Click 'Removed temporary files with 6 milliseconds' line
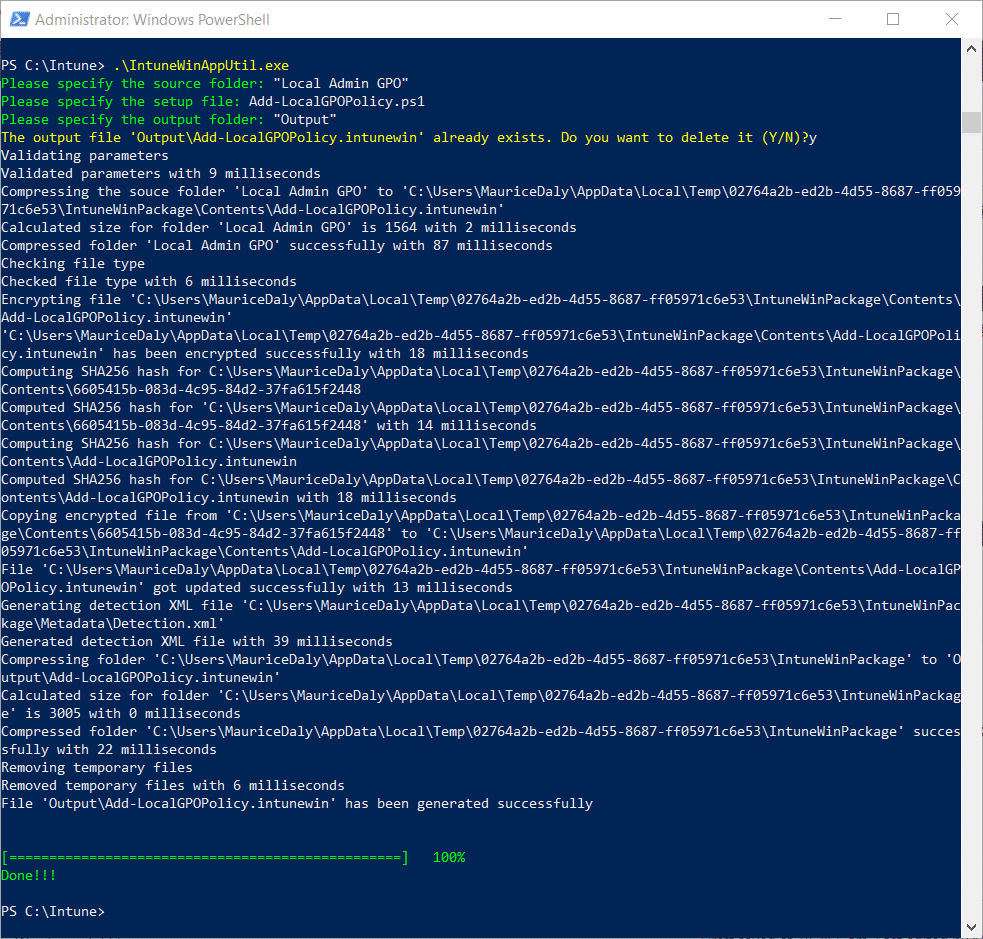This screenshot has height=939, width=983. [x=172, y=786]
